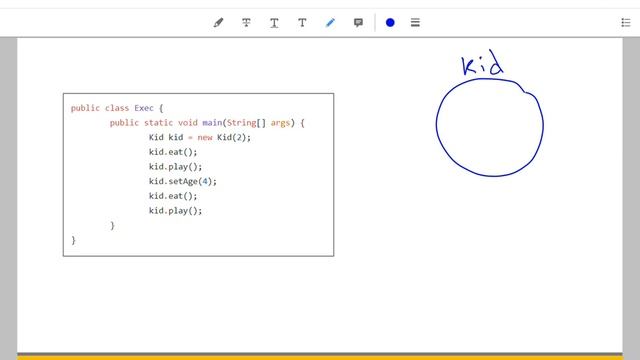Select the highlighter tool
Viewport: 640px width, 360px height.
218,22
